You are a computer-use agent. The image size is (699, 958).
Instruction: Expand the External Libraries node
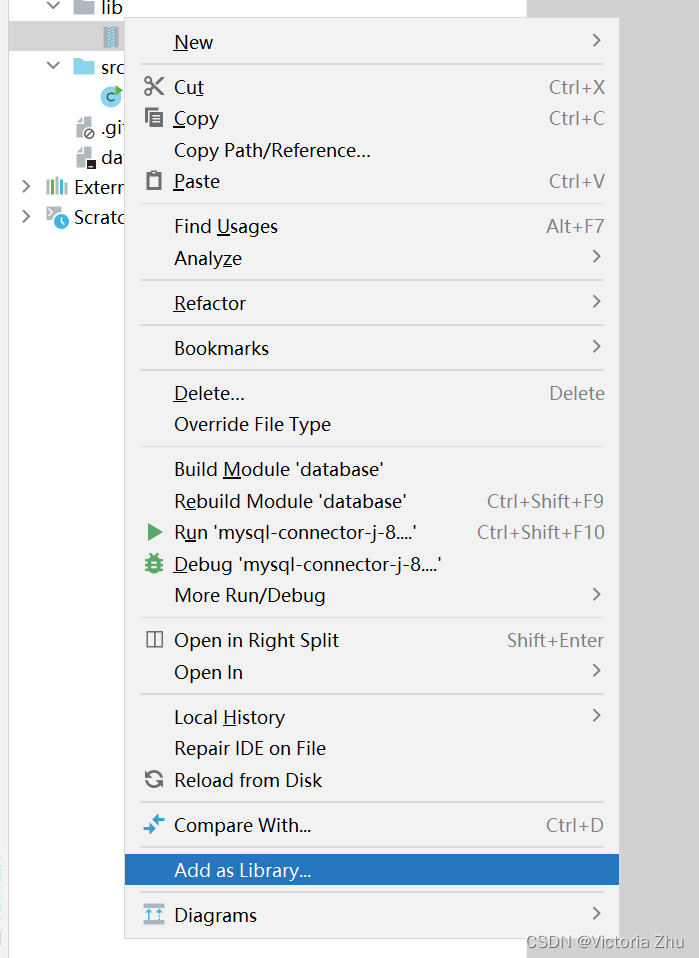pos(26,186)
